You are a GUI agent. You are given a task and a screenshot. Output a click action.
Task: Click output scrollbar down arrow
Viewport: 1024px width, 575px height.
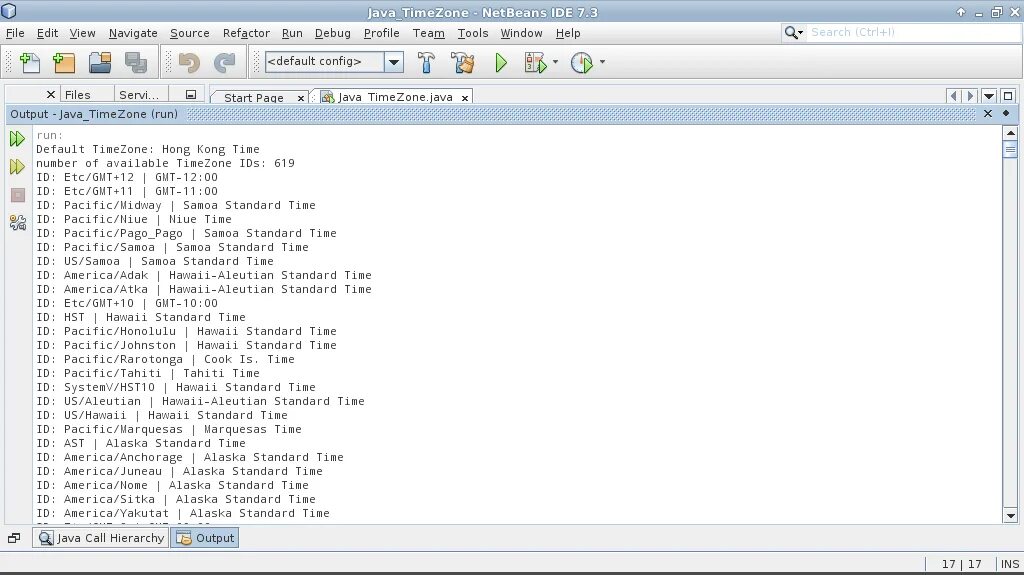(1010, 516)
